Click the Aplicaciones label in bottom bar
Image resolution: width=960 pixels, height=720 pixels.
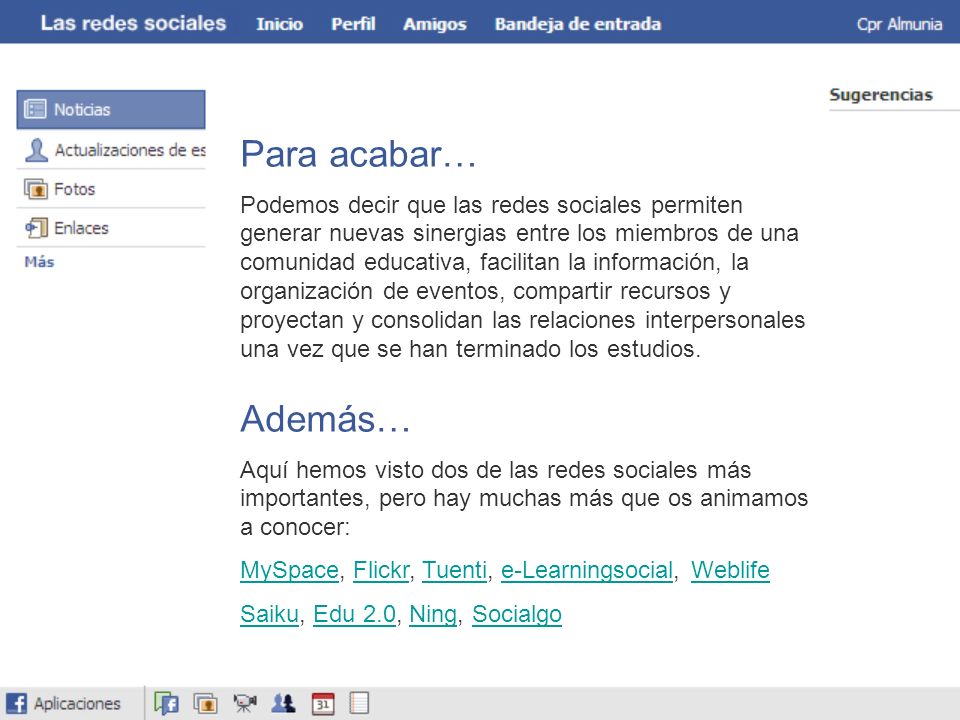tap(77, 703)
